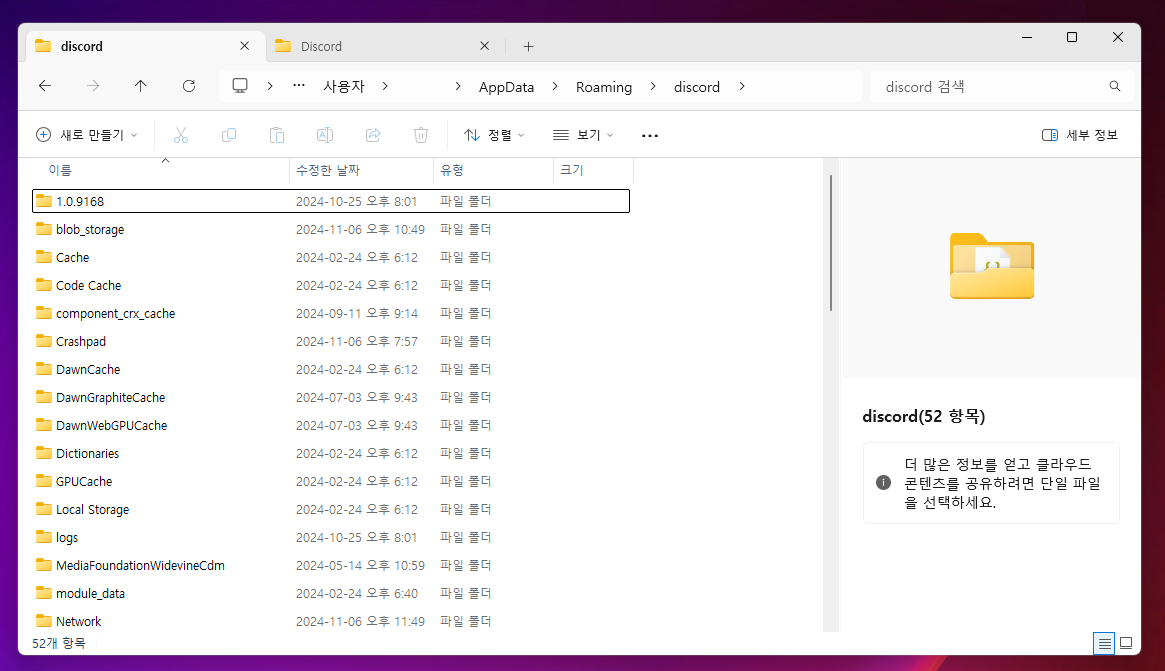Sort by 유형 column header
The height and width of the screenshot is (671, 1165).
[x=493, y=170]
